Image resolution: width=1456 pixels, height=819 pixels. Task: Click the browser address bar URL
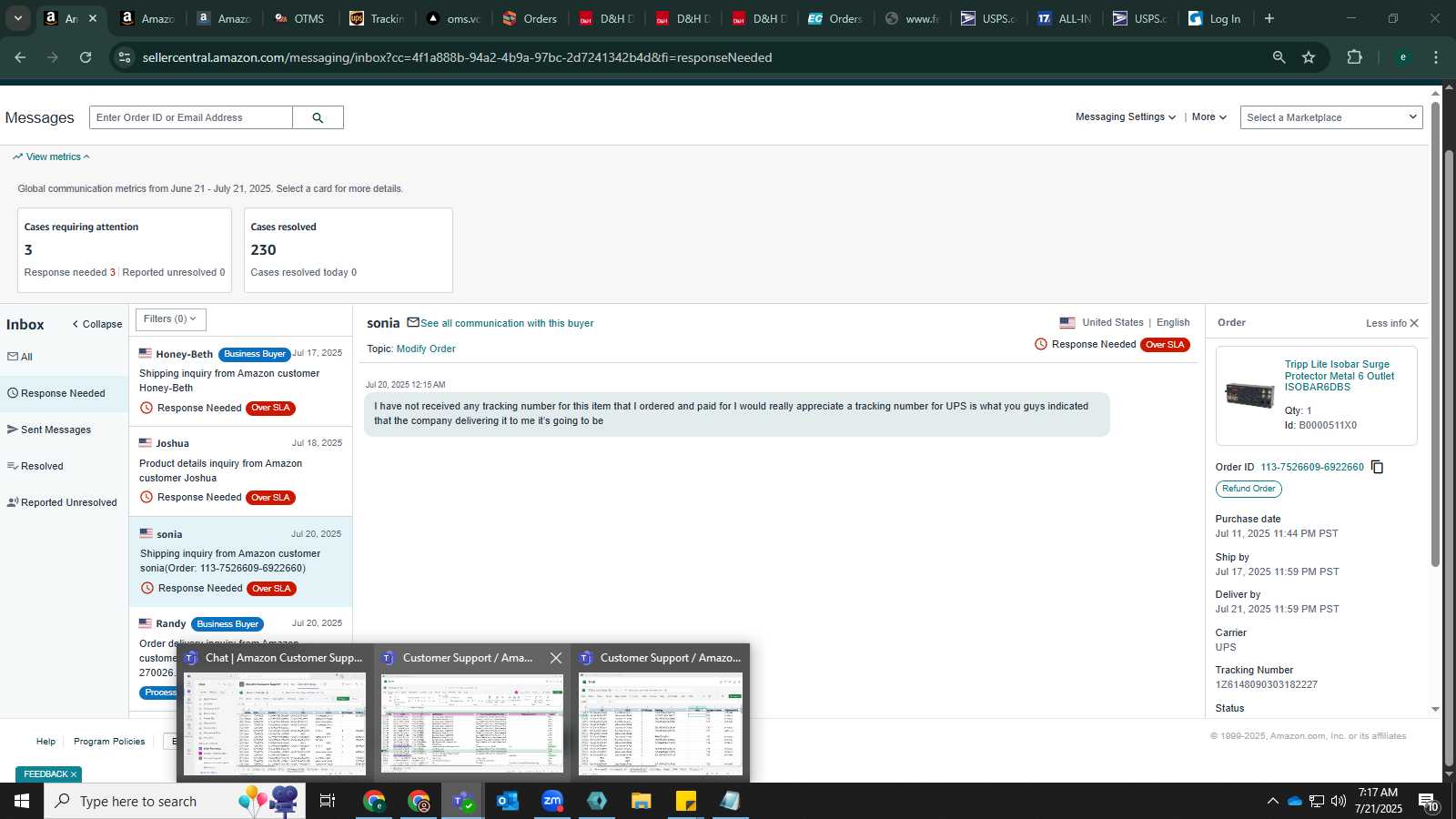[457, 57]
